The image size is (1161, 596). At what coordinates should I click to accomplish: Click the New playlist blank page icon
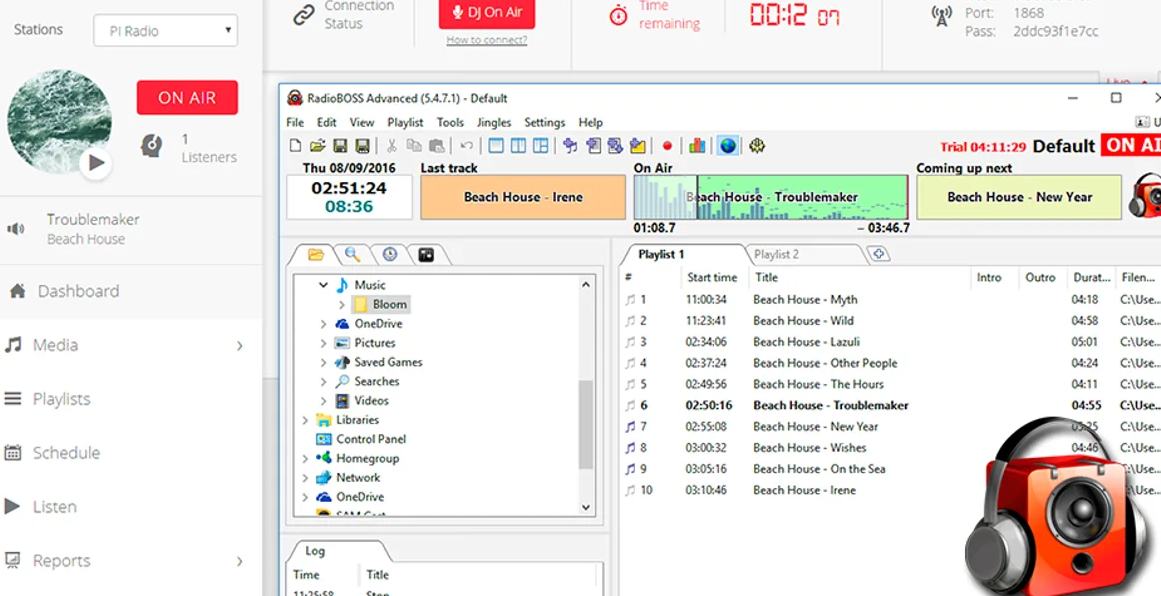pos(295,146)
